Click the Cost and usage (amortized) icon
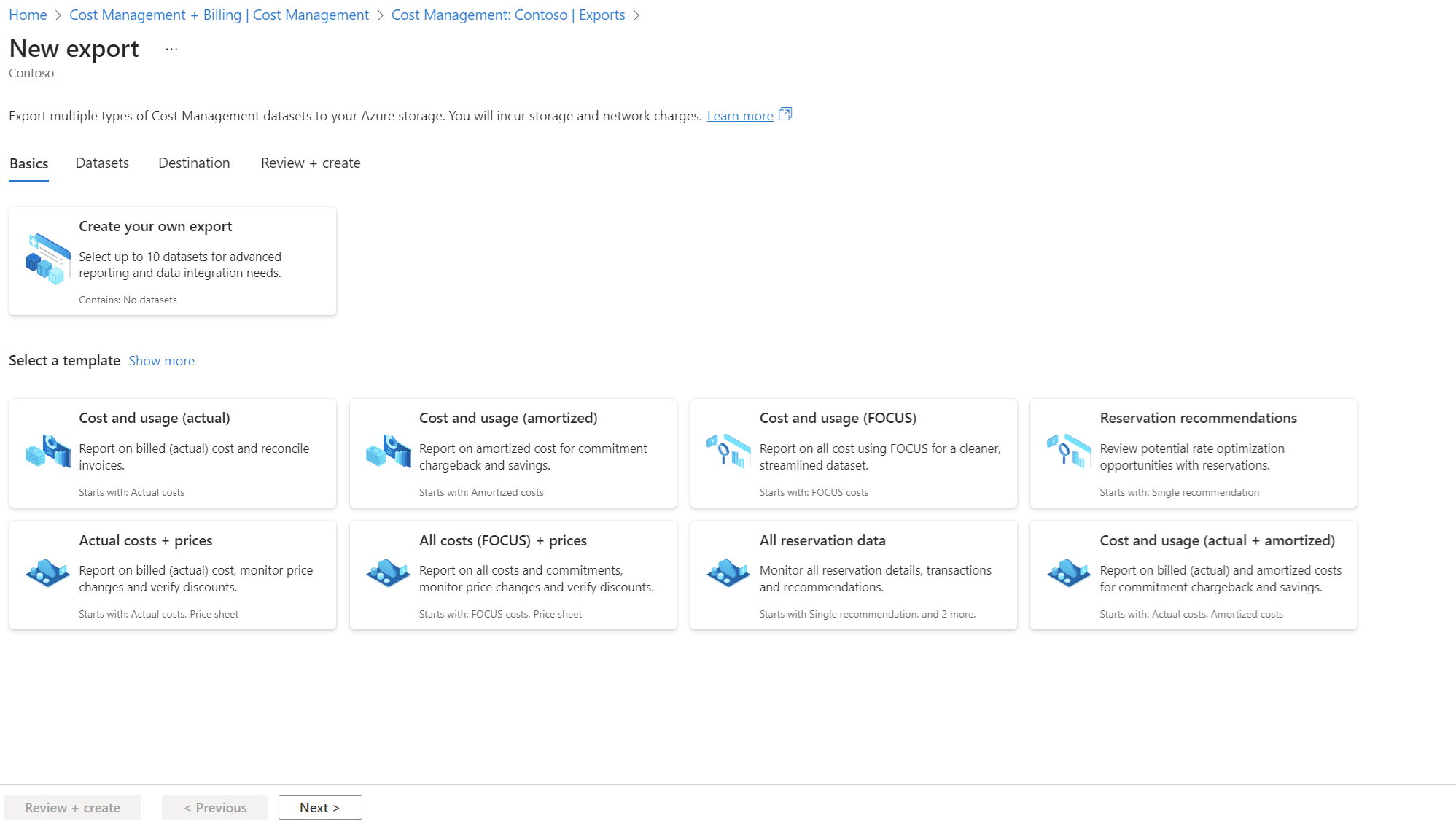Viewport: 1456px width, 832px height. point(388,451)
